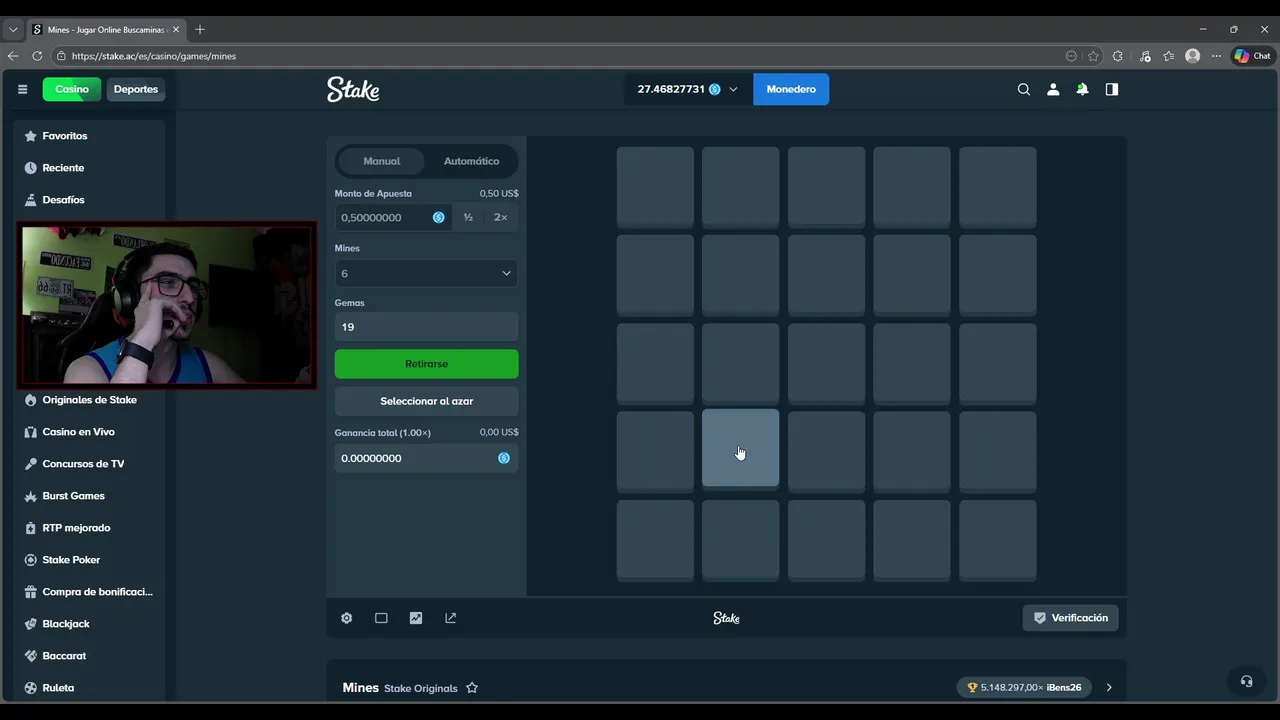Open browser extensions puzzle icon

1118,56
